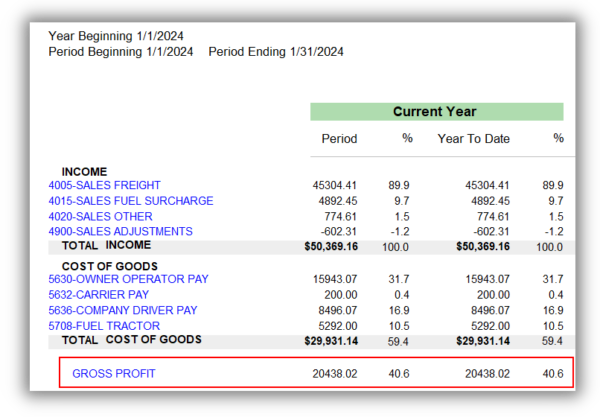Select Carrier Pay period value 200.00

pos(341,295)
